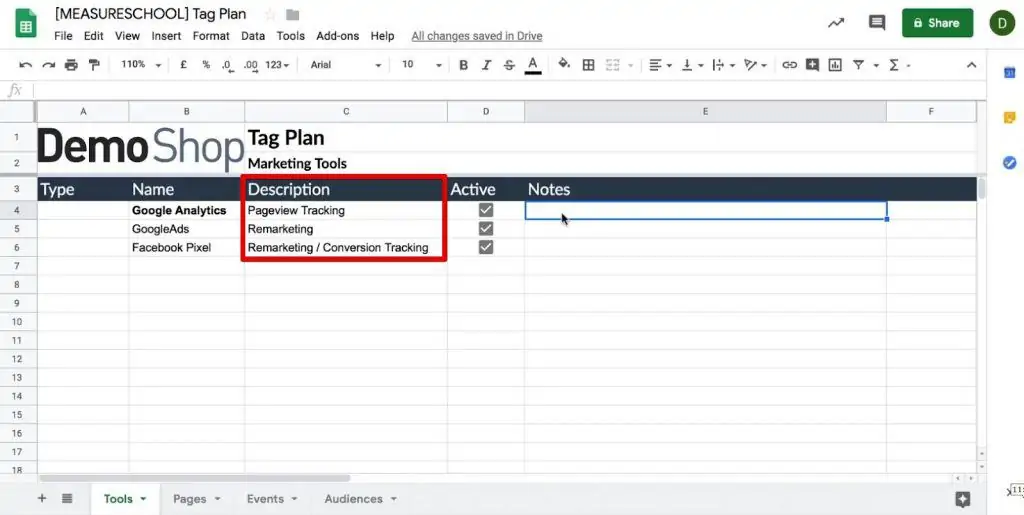Uncheck Active for Google Analytics row
Screen dimensions: 1024x515
(x=485, y=210)
